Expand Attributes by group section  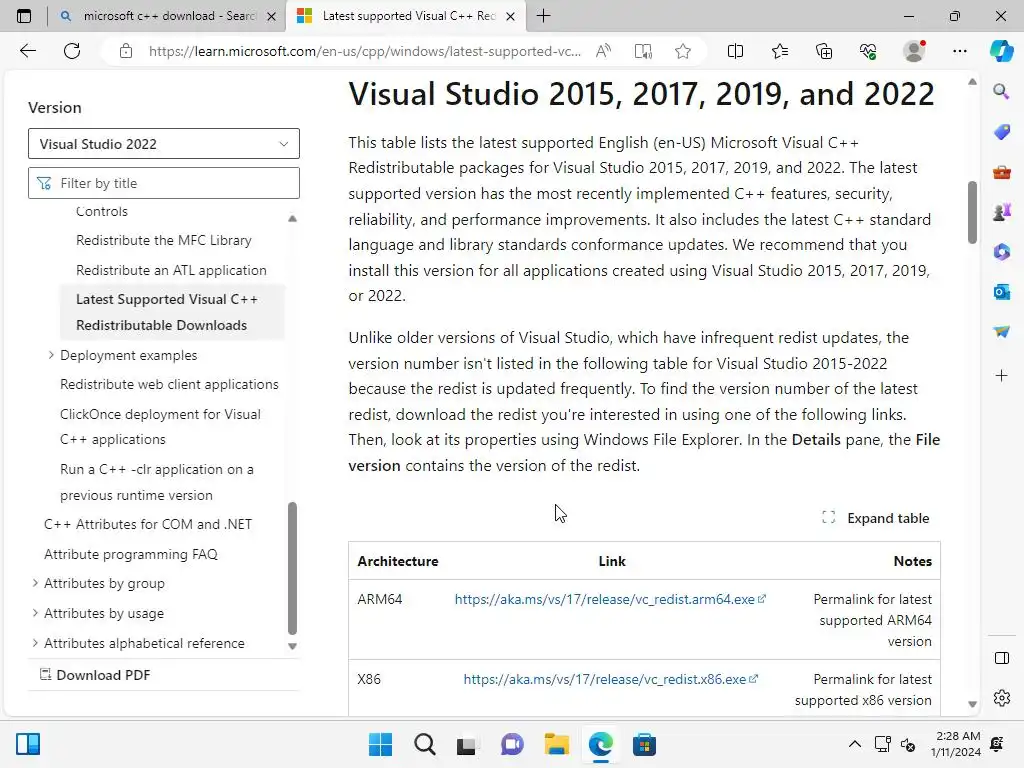point(36,583)
